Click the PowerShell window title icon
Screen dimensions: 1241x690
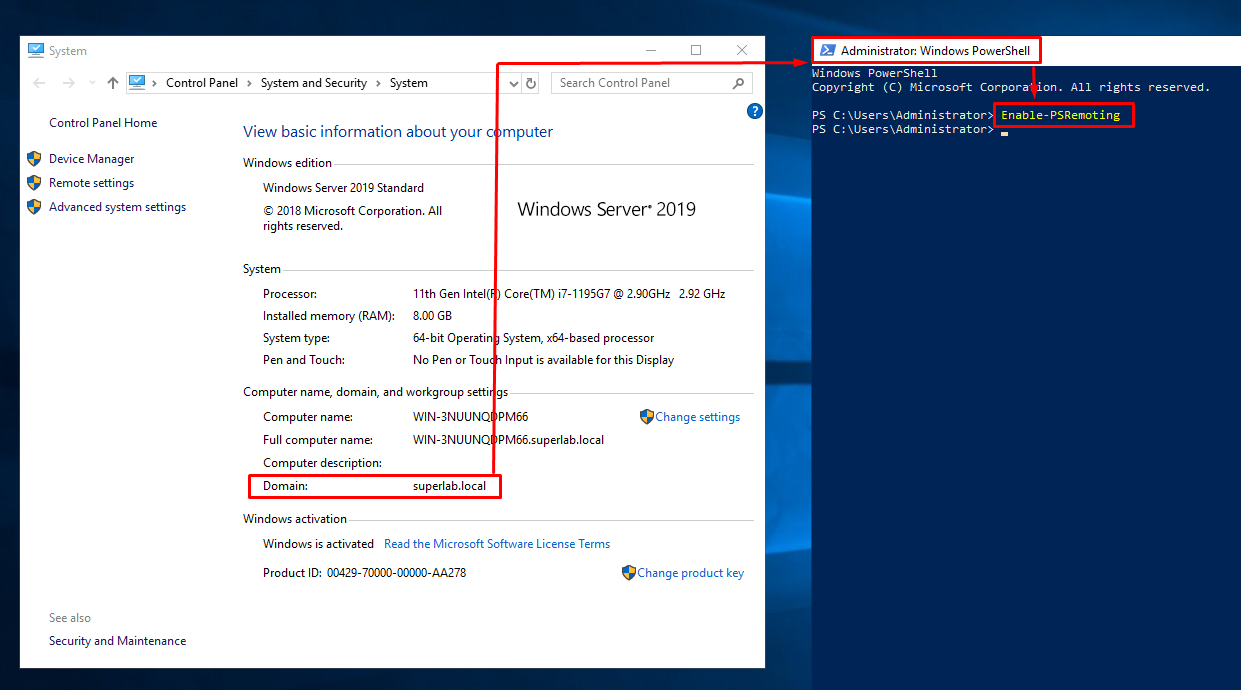click(828, 50)
